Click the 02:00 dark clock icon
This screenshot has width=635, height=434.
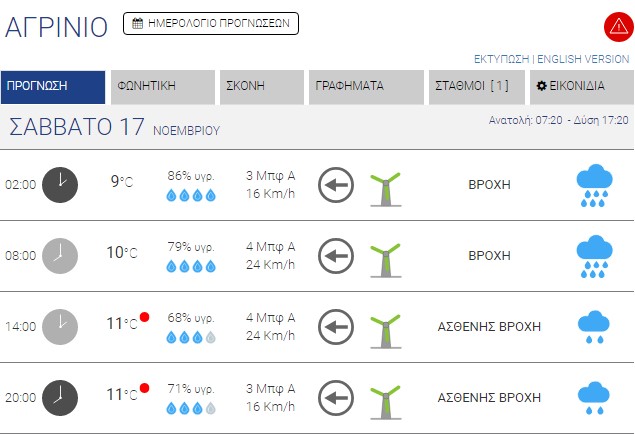tap(60, 184)
